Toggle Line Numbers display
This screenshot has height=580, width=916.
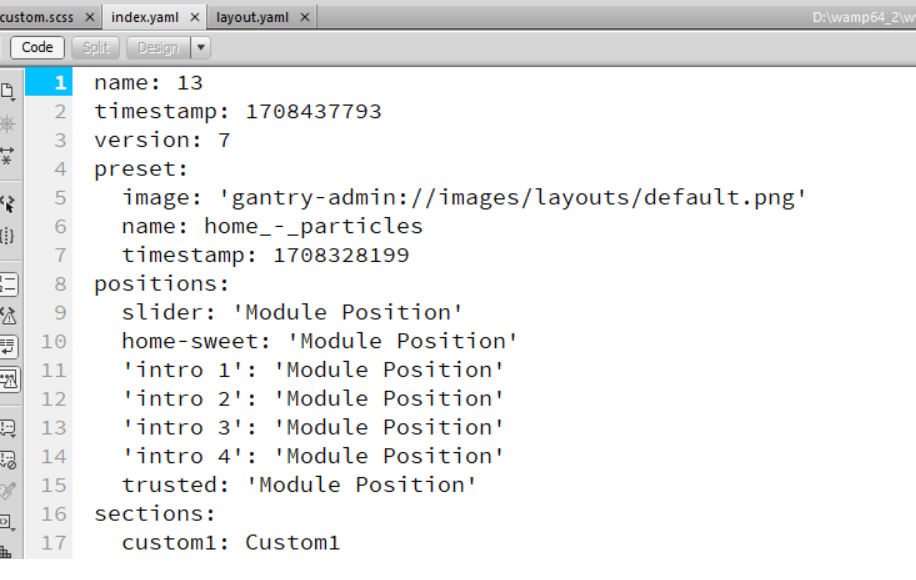(x=10, y=285)
